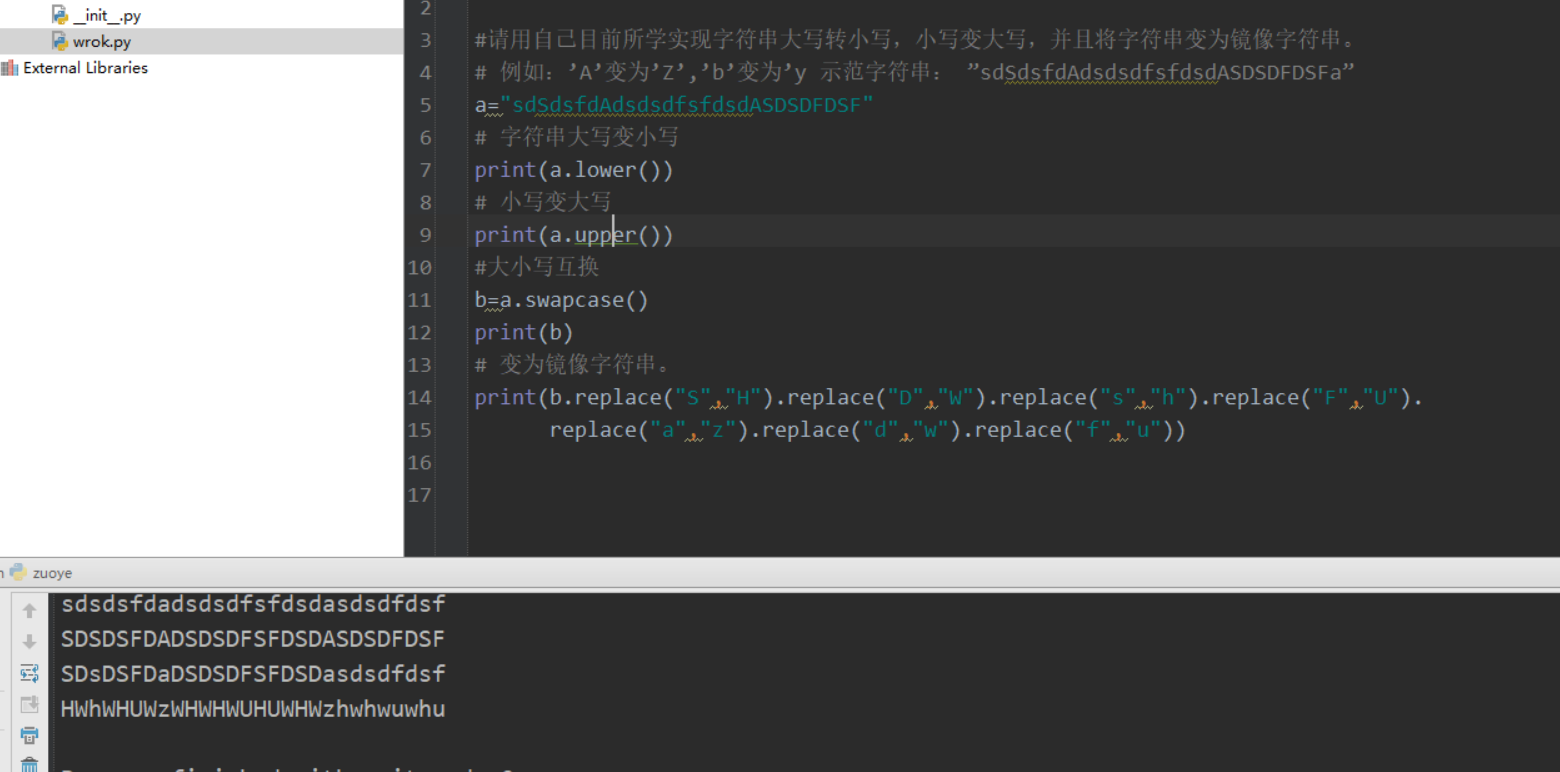The height and width of the screenshot is (772, 1560).
Task: Toggle soft-wrap in the run console
Action: pos(29,673)
